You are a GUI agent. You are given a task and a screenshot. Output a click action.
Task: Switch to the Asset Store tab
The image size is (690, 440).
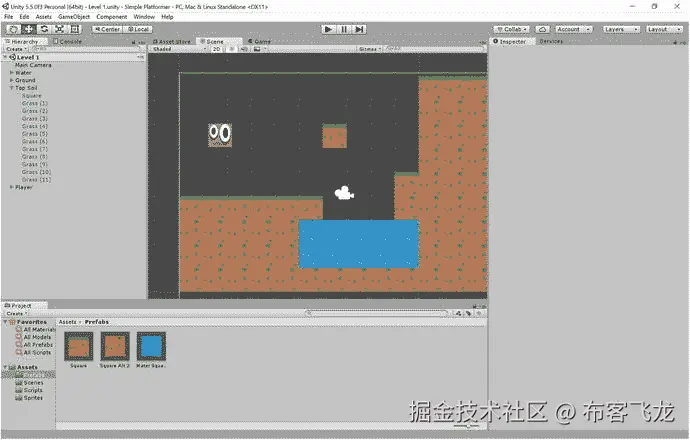(172, 41)
